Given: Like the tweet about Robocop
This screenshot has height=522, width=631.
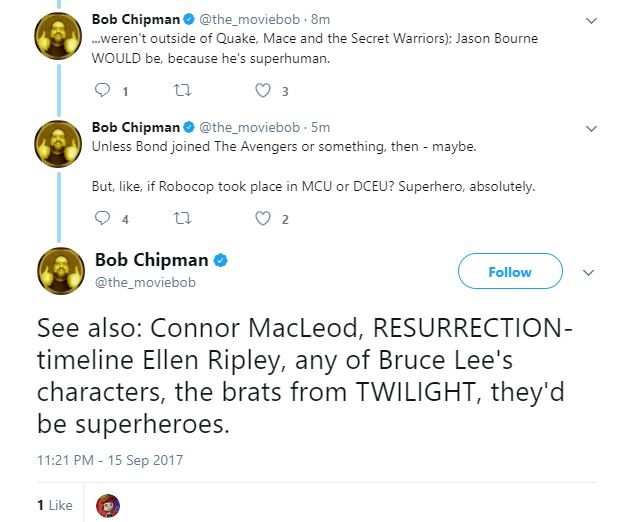Looking at the screenshot, I should pos(263,218).
